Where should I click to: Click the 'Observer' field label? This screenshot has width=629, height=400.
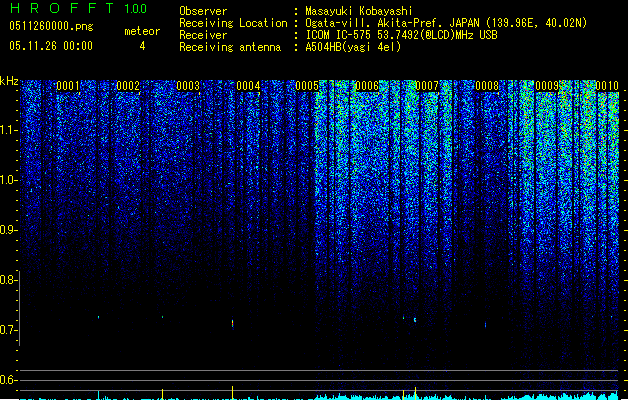[203, 11]
